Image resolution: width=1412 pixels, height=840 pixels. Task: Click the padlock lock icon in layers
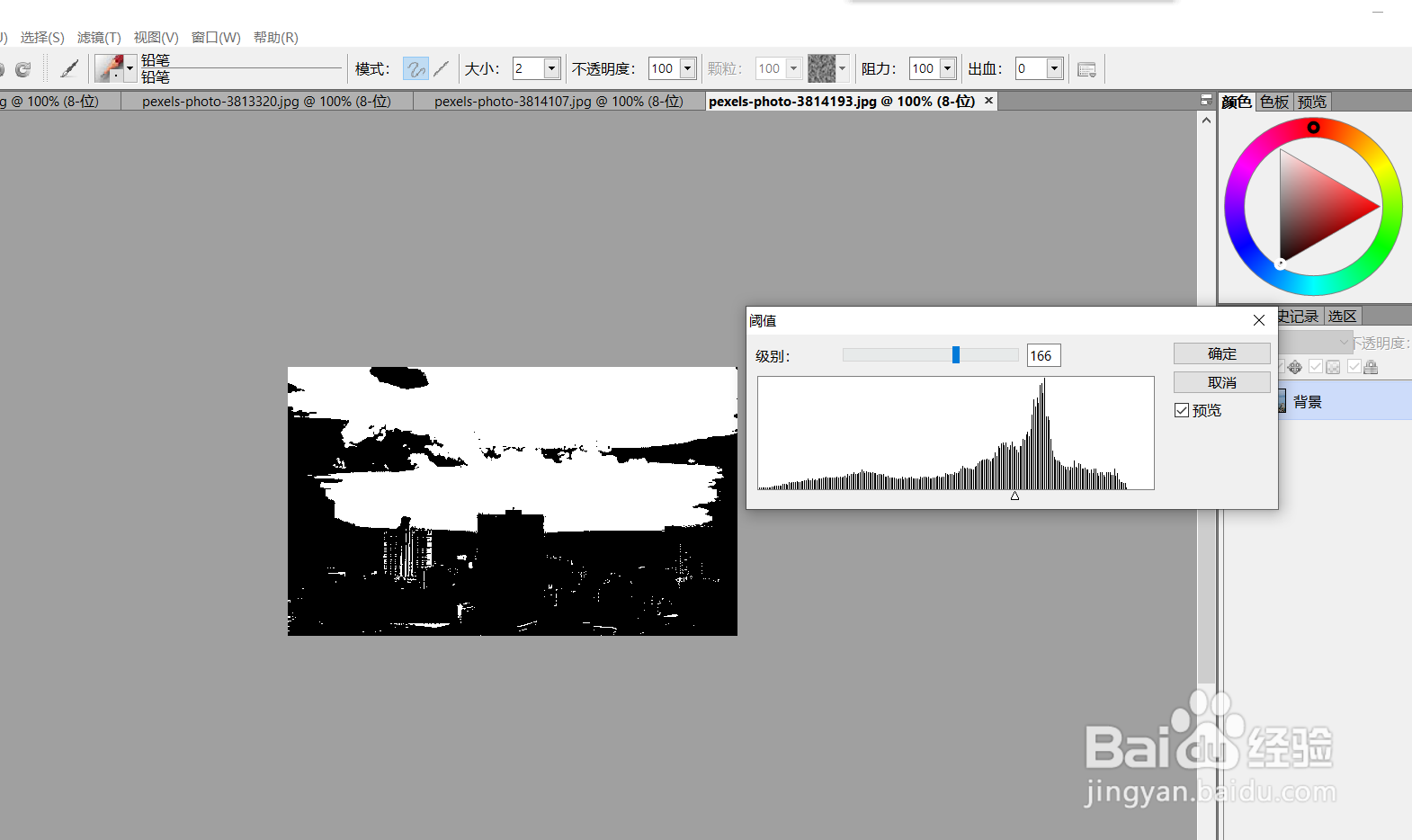point(1371,367)
